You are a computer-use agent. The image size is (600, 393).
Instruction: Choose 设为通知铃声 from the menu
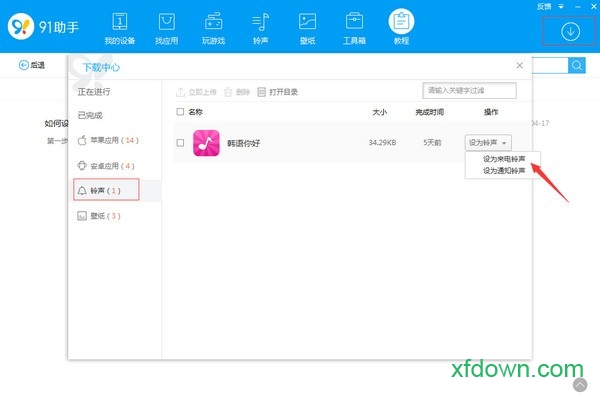tap(504, 171)
